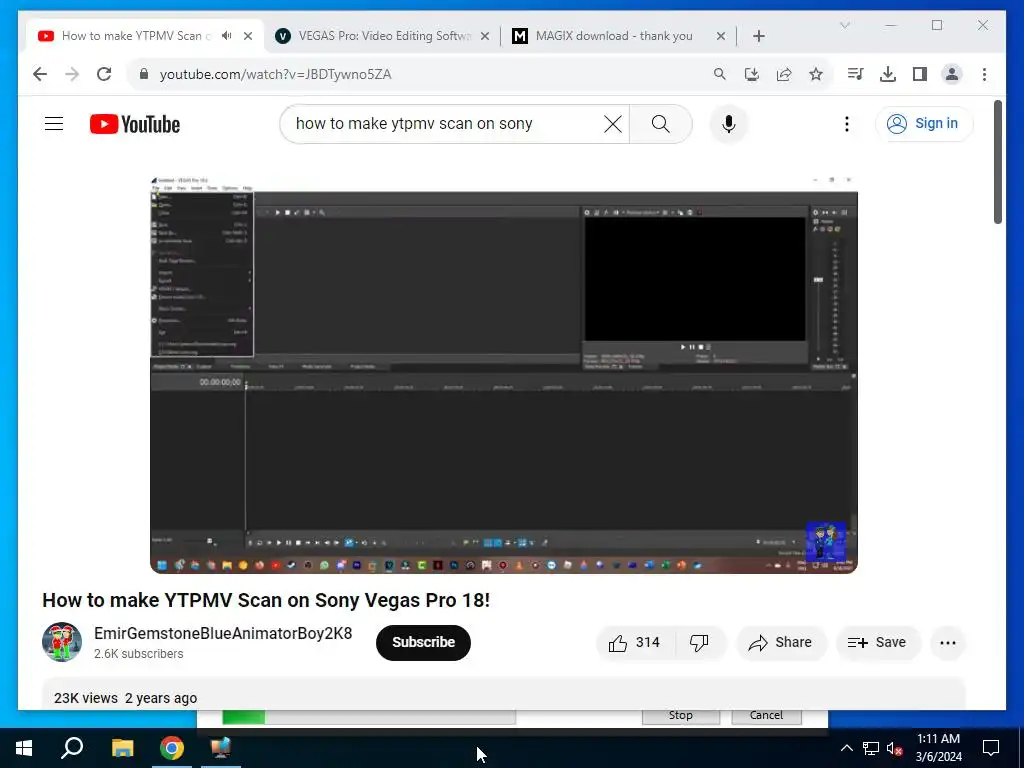Bookmark this page with the star

tap(816, 74)
